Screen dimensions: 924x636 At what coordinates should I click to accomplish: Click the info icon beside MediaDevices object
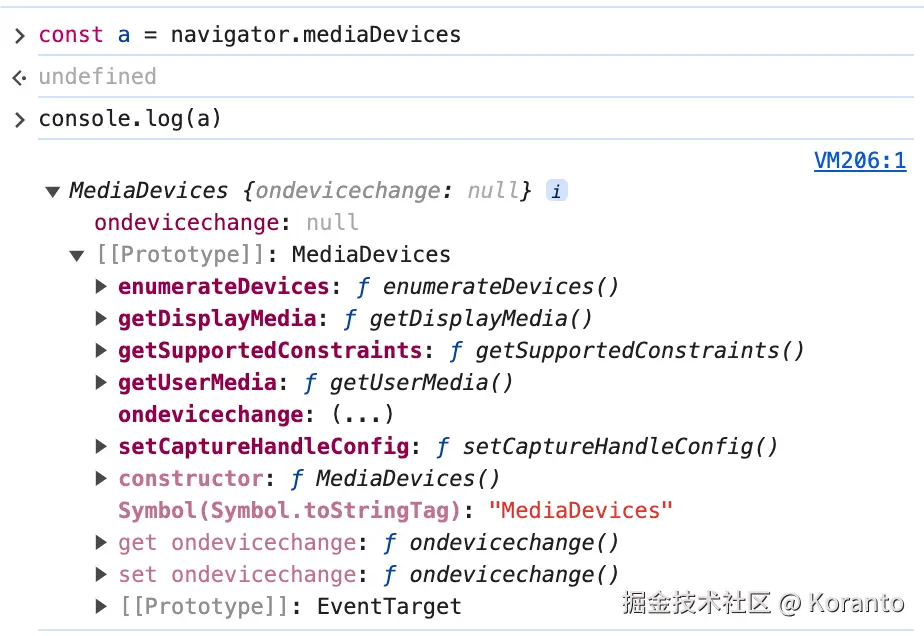pyautogui.click(x=556, y=190)
